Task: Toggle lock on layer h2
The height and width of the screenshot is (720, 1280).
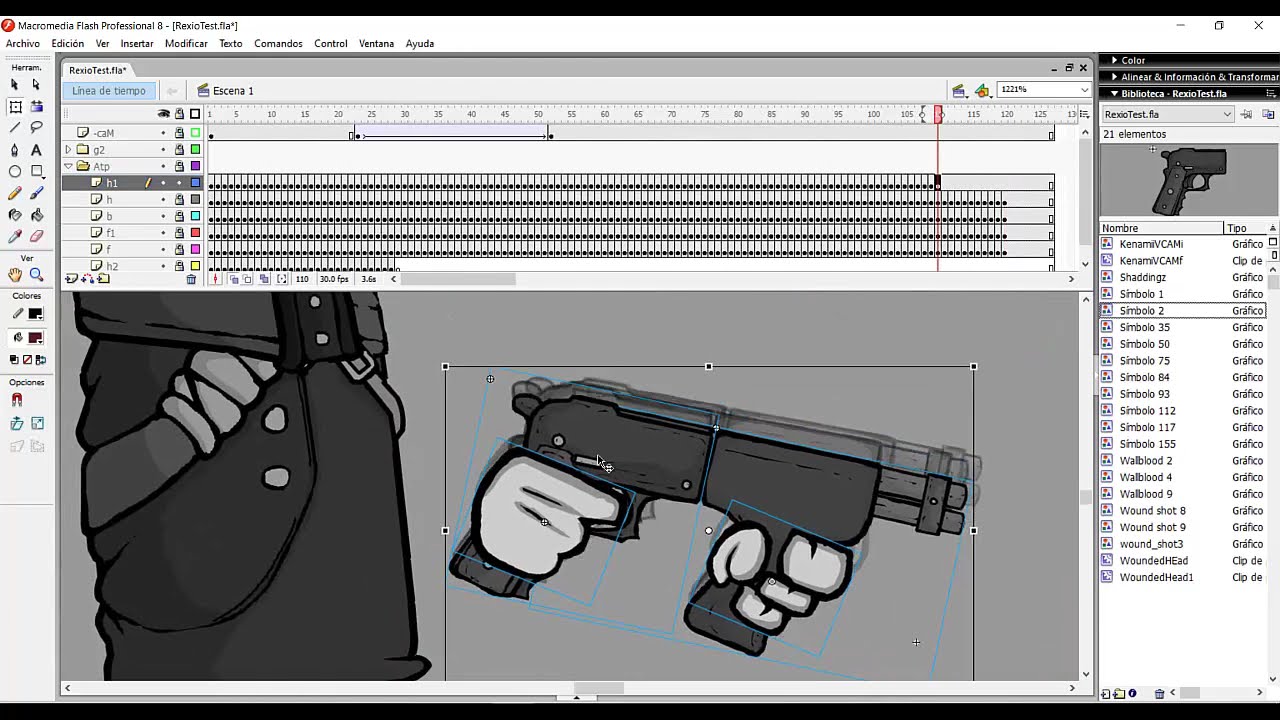Action: click(179, 266)
